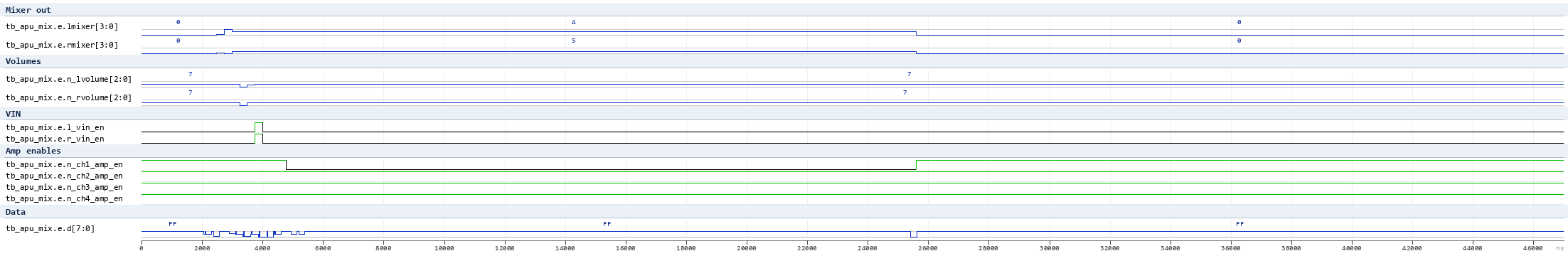Click the 4000 tick on the time axis
Screen dimensions: 1568x256
(x=262, y=248)
